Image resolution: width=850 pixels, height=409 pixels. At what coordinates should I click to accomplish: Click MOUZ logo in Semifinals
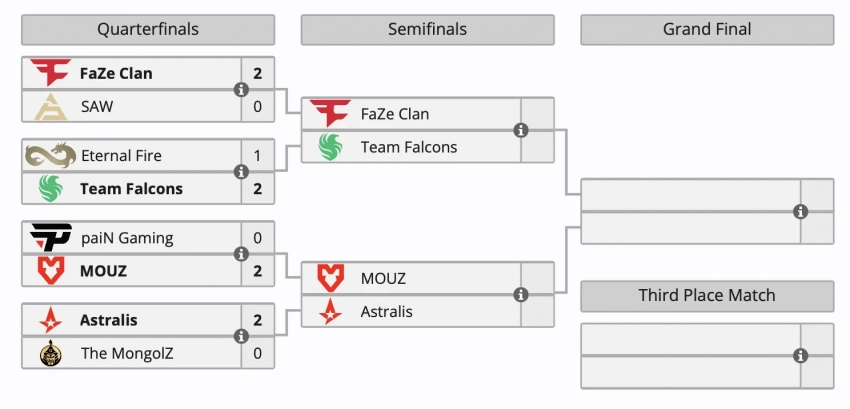coord(330,278)
